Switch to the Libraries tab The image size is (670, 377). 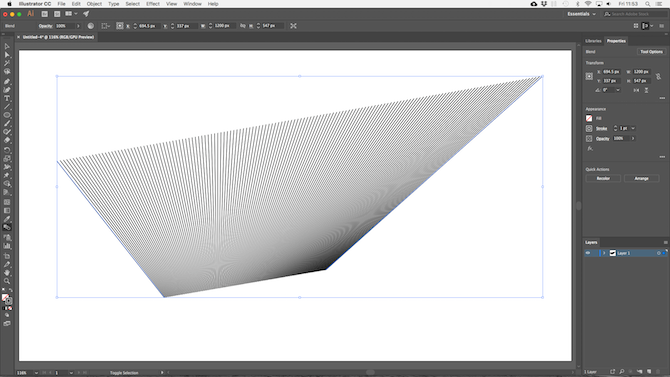[593, 41]
